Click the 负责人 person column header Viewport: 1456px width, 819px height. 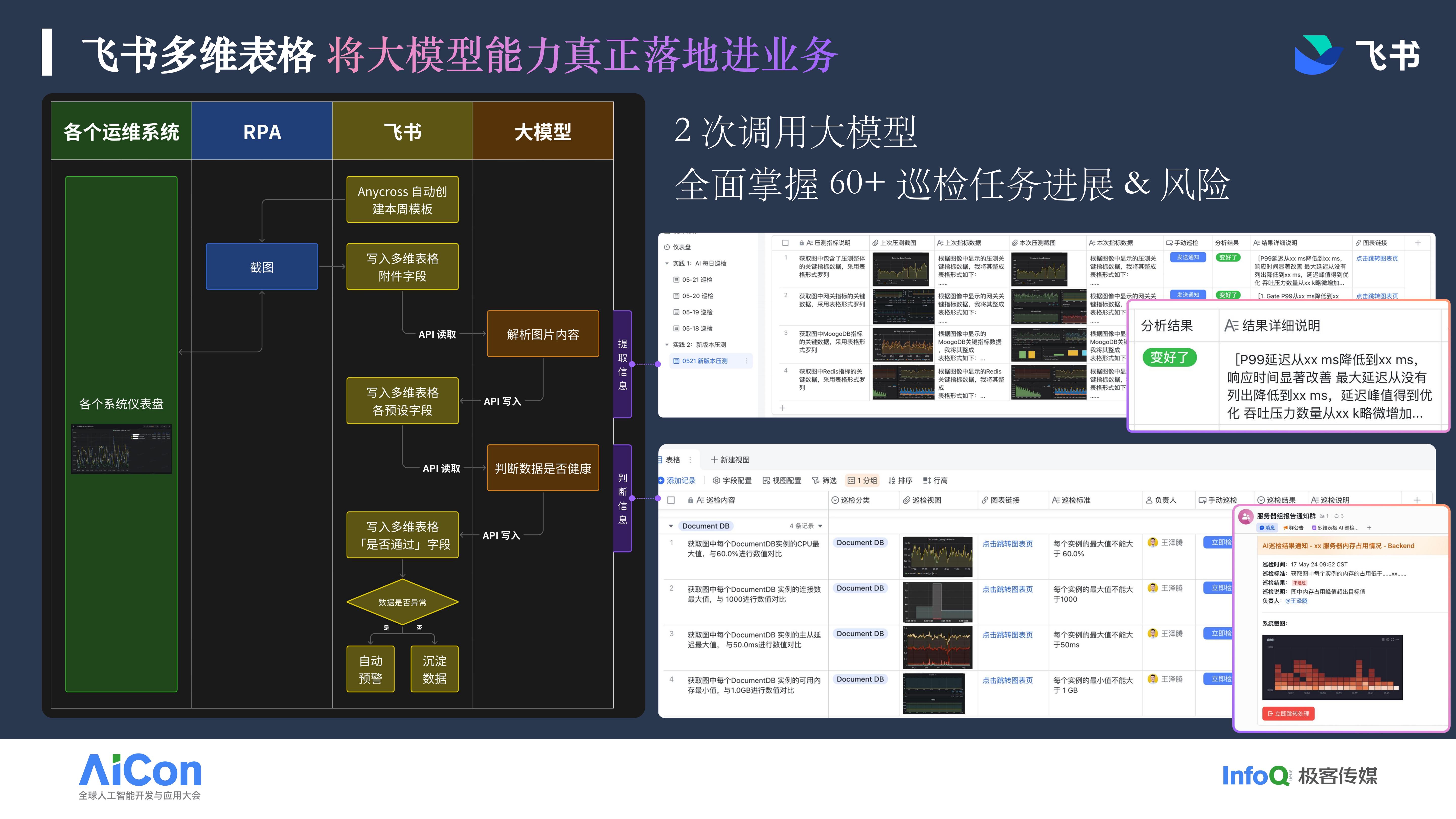[1161, 500]
